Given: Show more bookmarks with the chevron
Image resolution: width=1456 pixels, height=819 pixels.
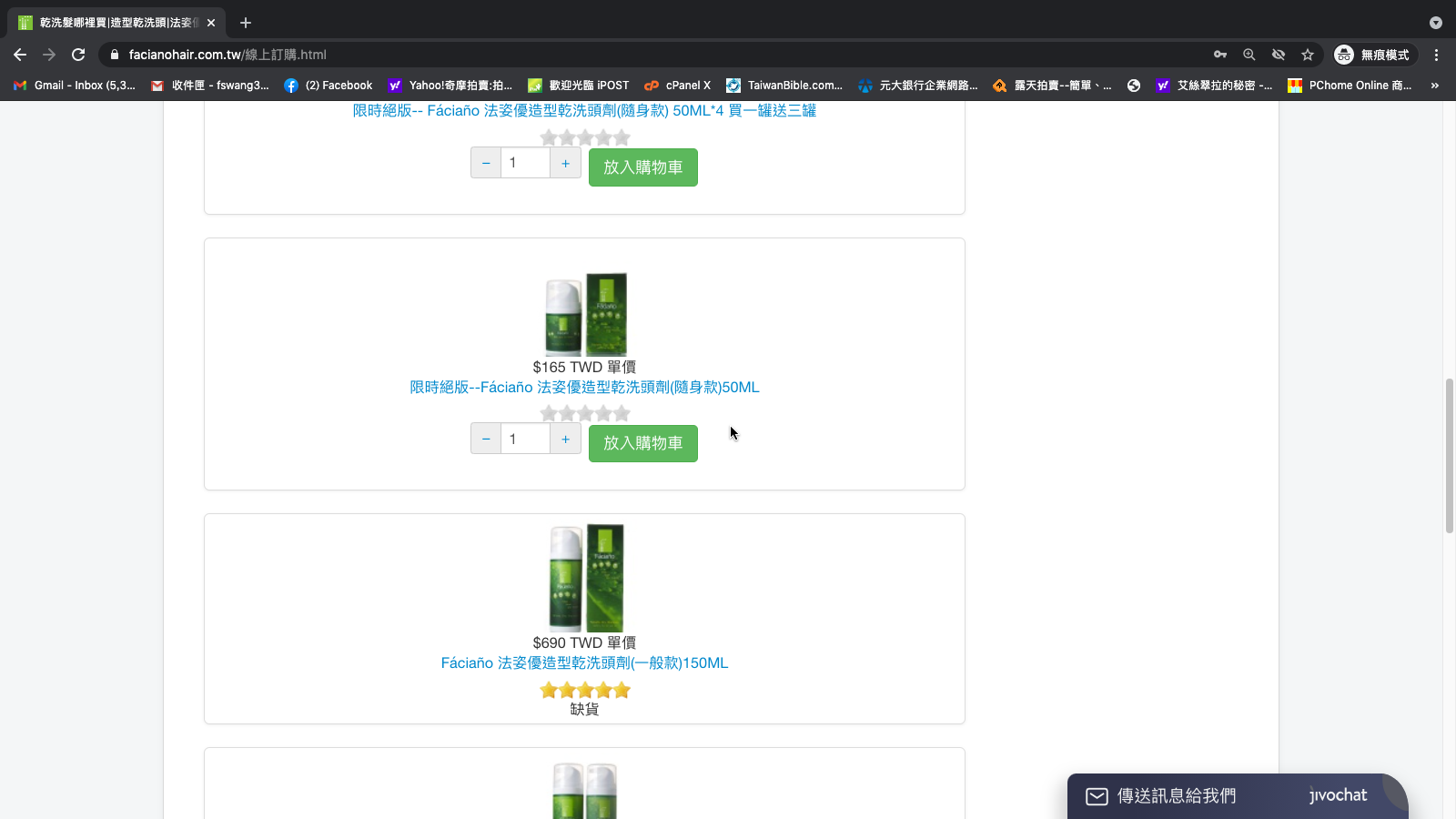Looking at the screenshot, I should tap(1435, 86).
